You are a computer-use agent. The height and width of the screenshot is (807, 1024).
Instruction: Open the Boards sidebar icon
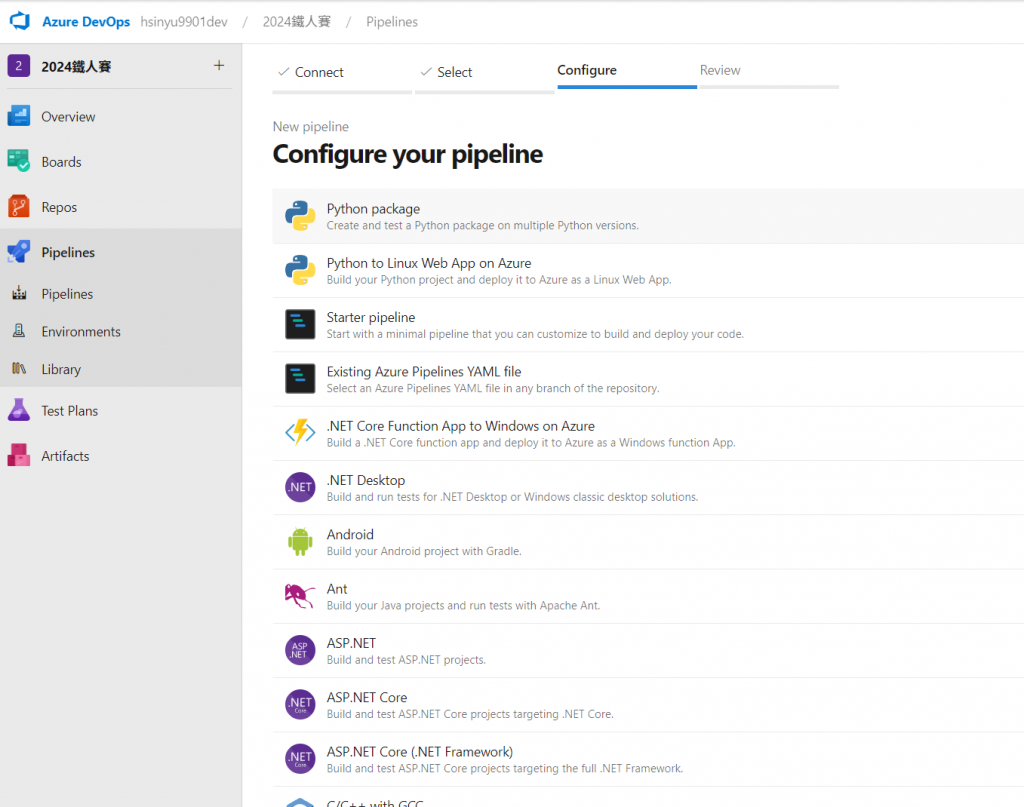click(19, 161)
